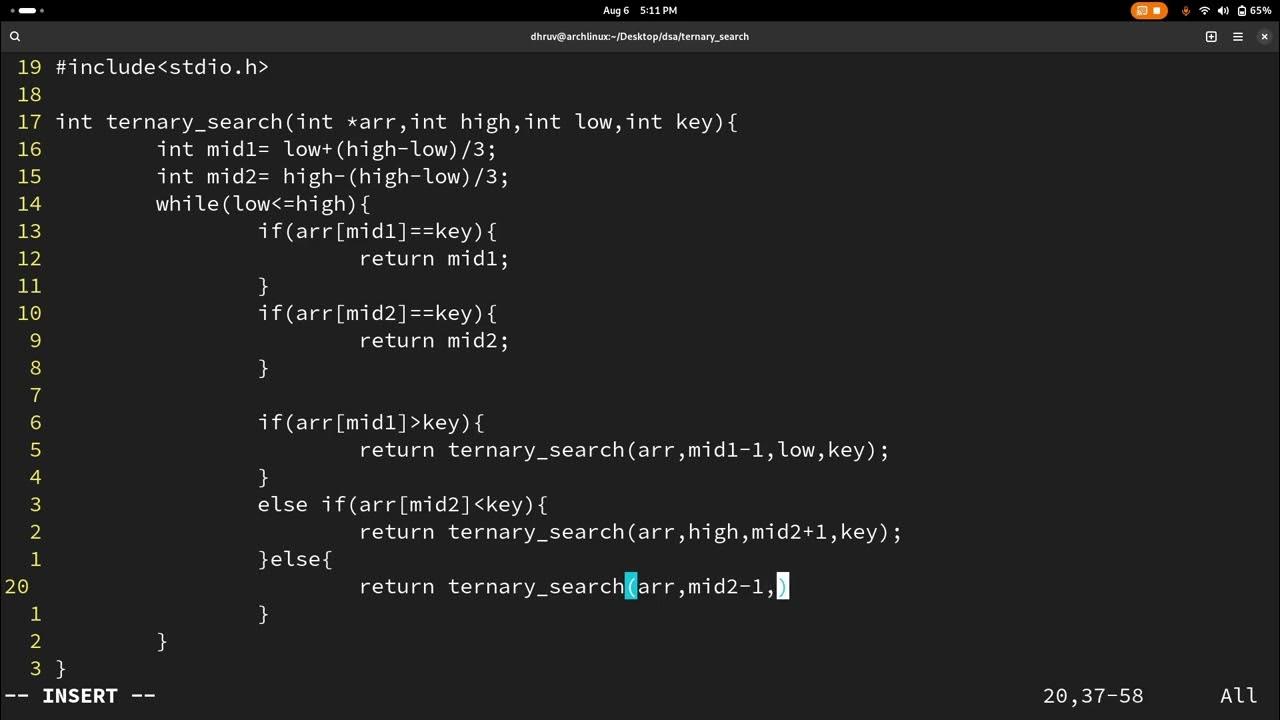
Task: Click the terminal title dhruv@archlinux path
Action: point(640,36)
